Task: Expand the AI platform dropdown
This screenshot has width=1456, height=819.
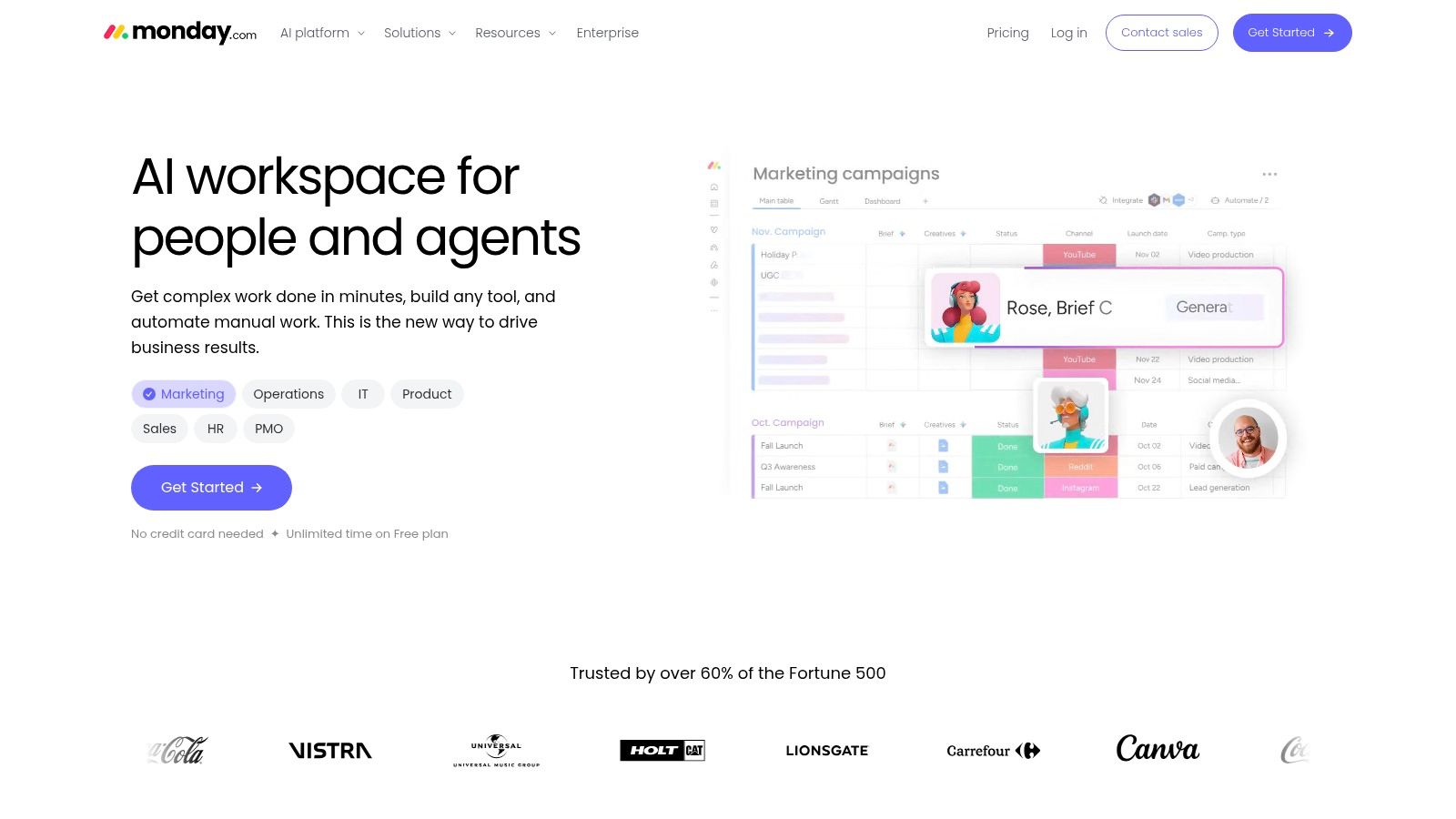Action: tap(322, 33)
